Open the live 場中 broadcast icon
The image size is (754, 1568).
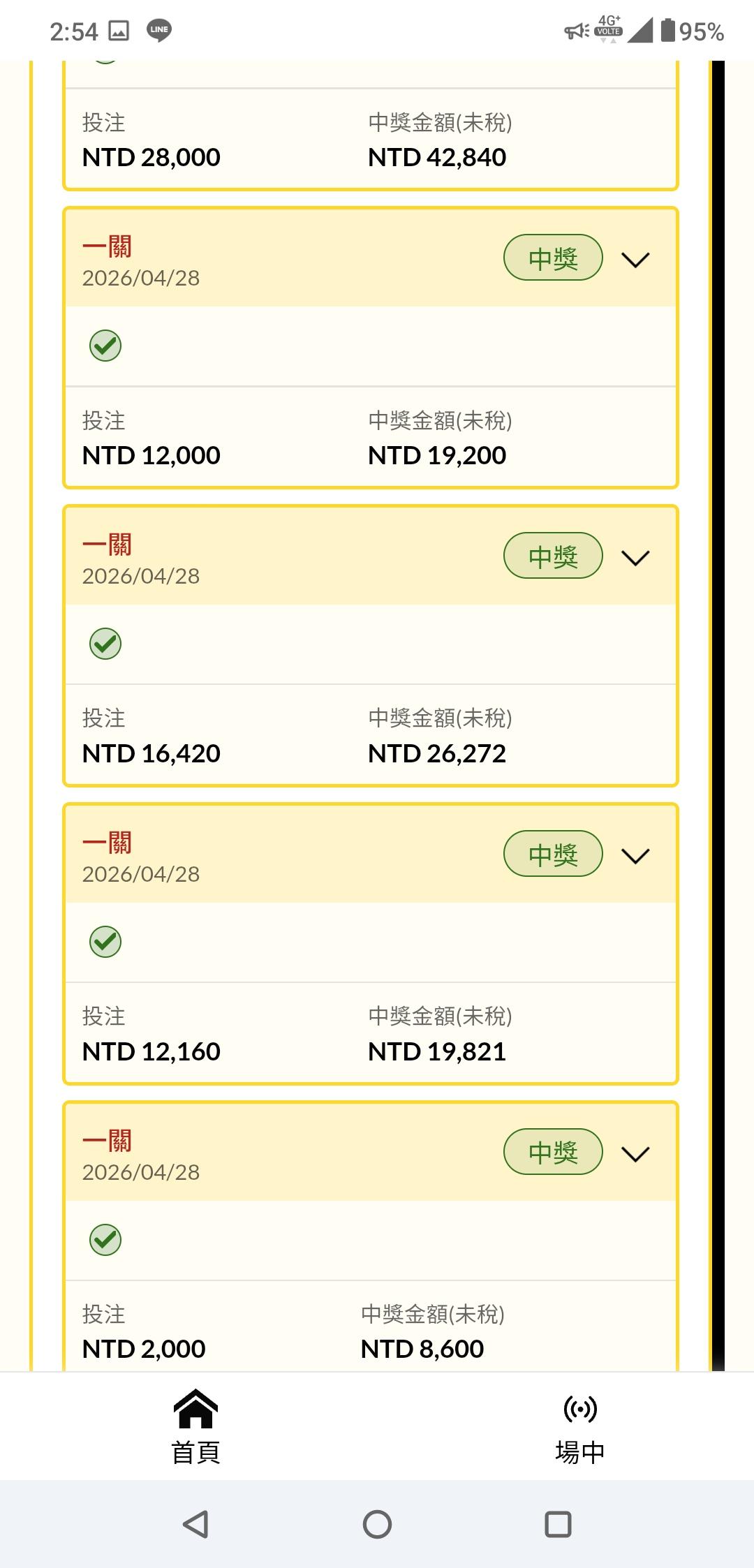tap(580, 1410)
